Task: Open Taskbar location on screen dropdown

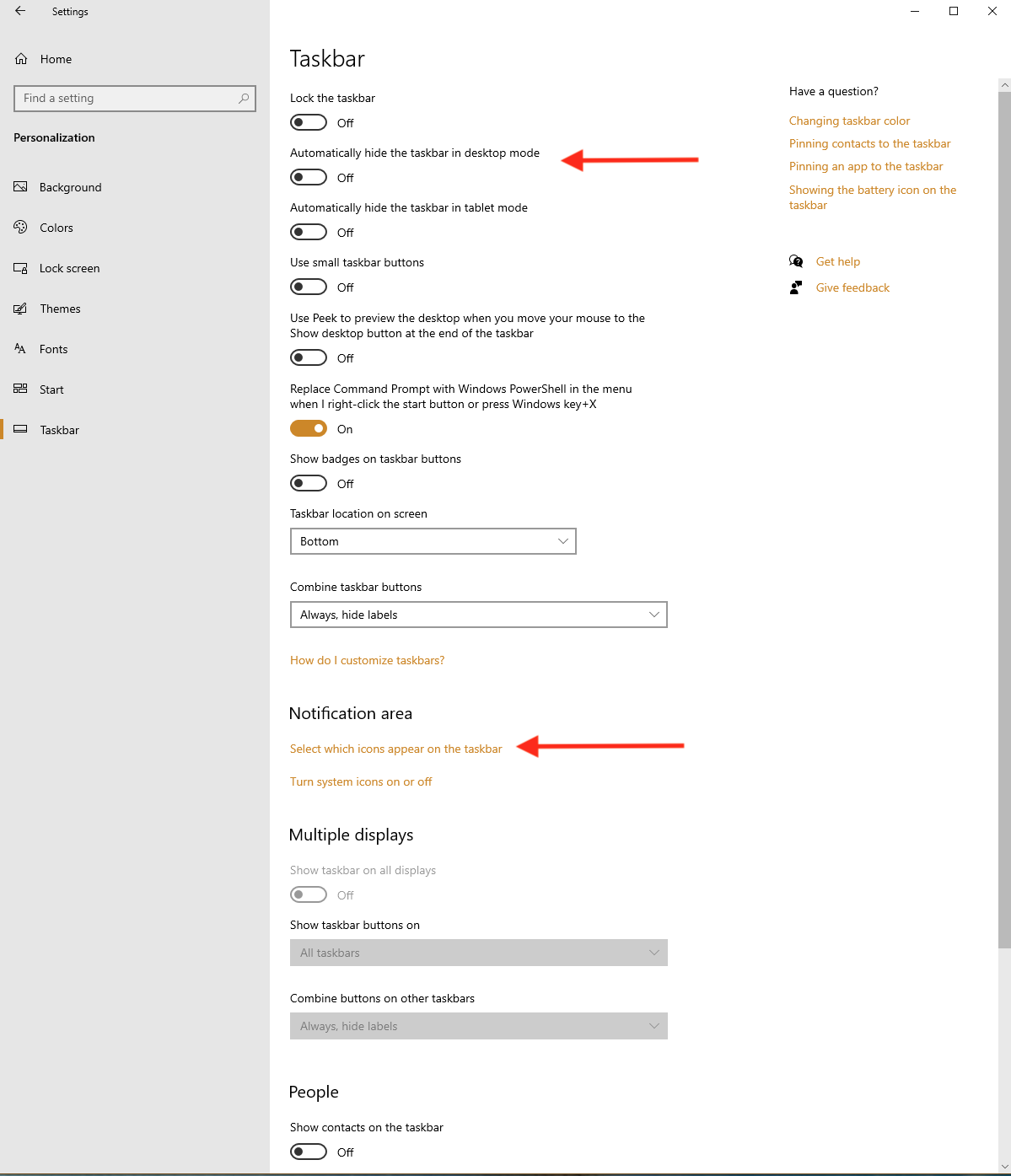Action: click(x=433, y=541)
